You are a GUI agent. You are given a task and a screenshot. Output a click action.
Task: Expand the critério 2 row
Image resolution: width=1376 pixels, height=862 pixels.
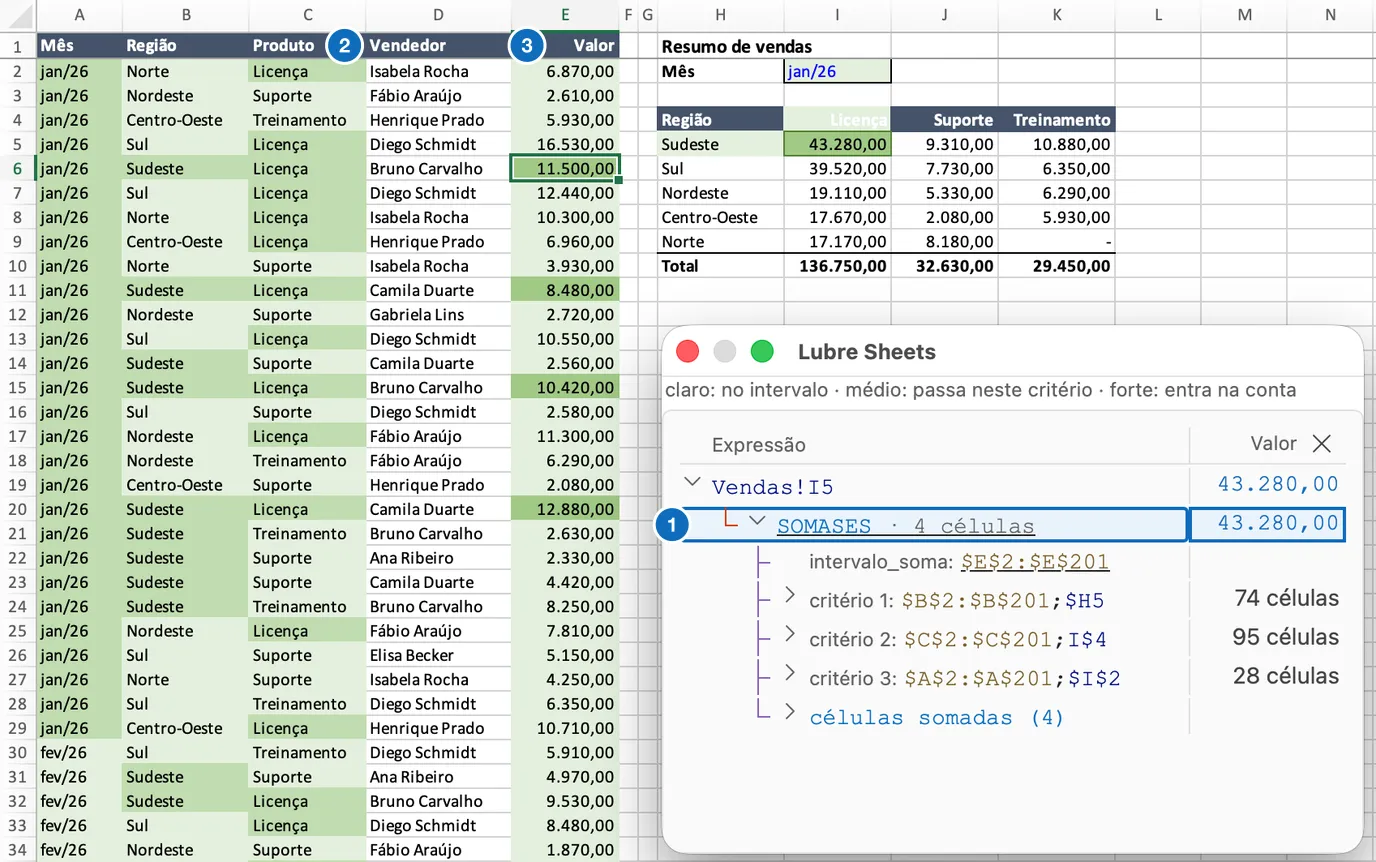pos(790,634)
